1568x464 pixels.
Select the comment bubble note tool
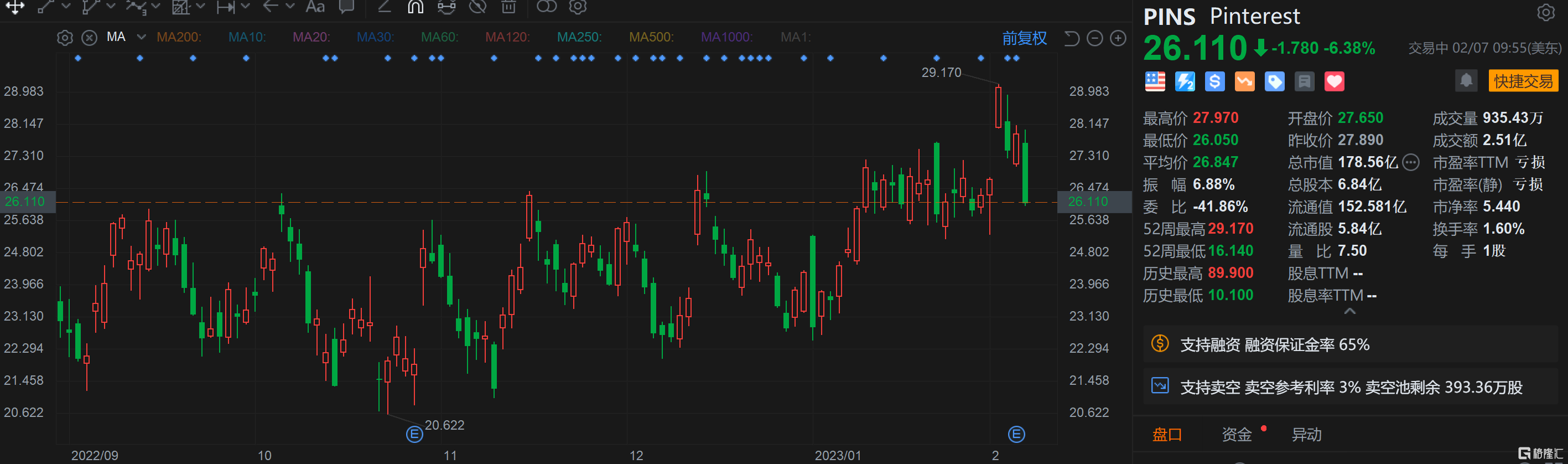(347, 7)
